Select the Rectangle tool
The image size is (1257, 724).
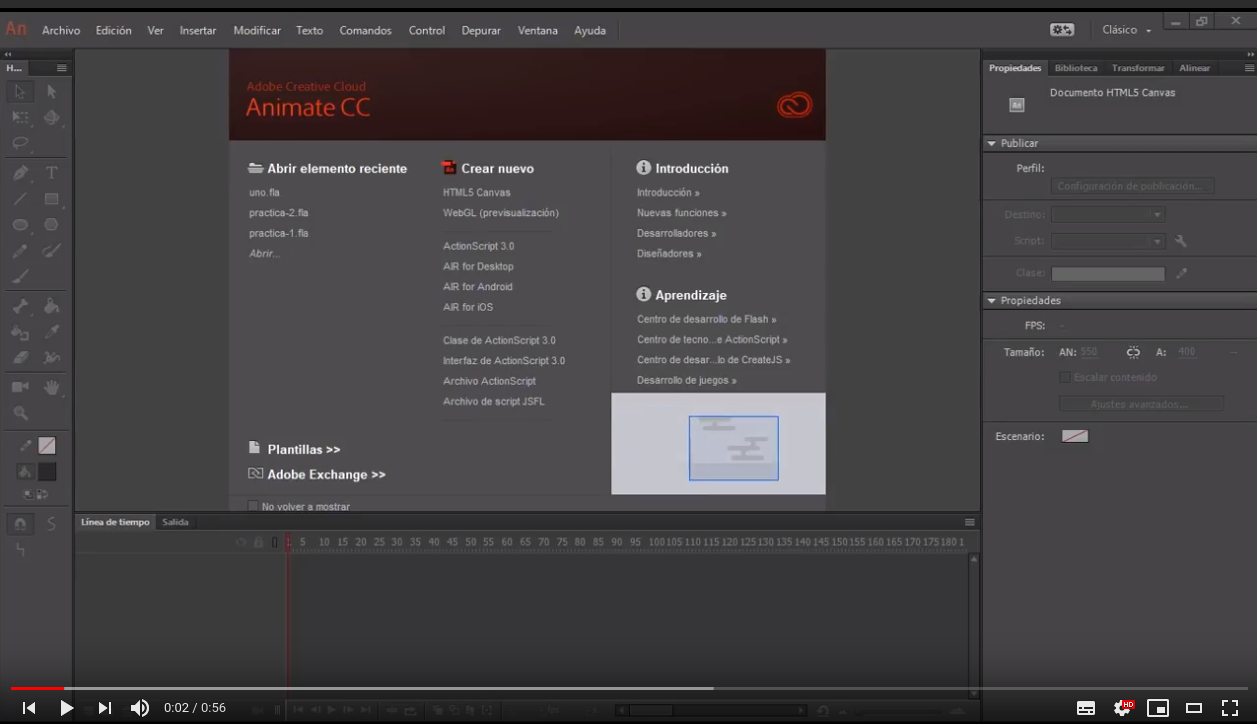coord(51,199)
